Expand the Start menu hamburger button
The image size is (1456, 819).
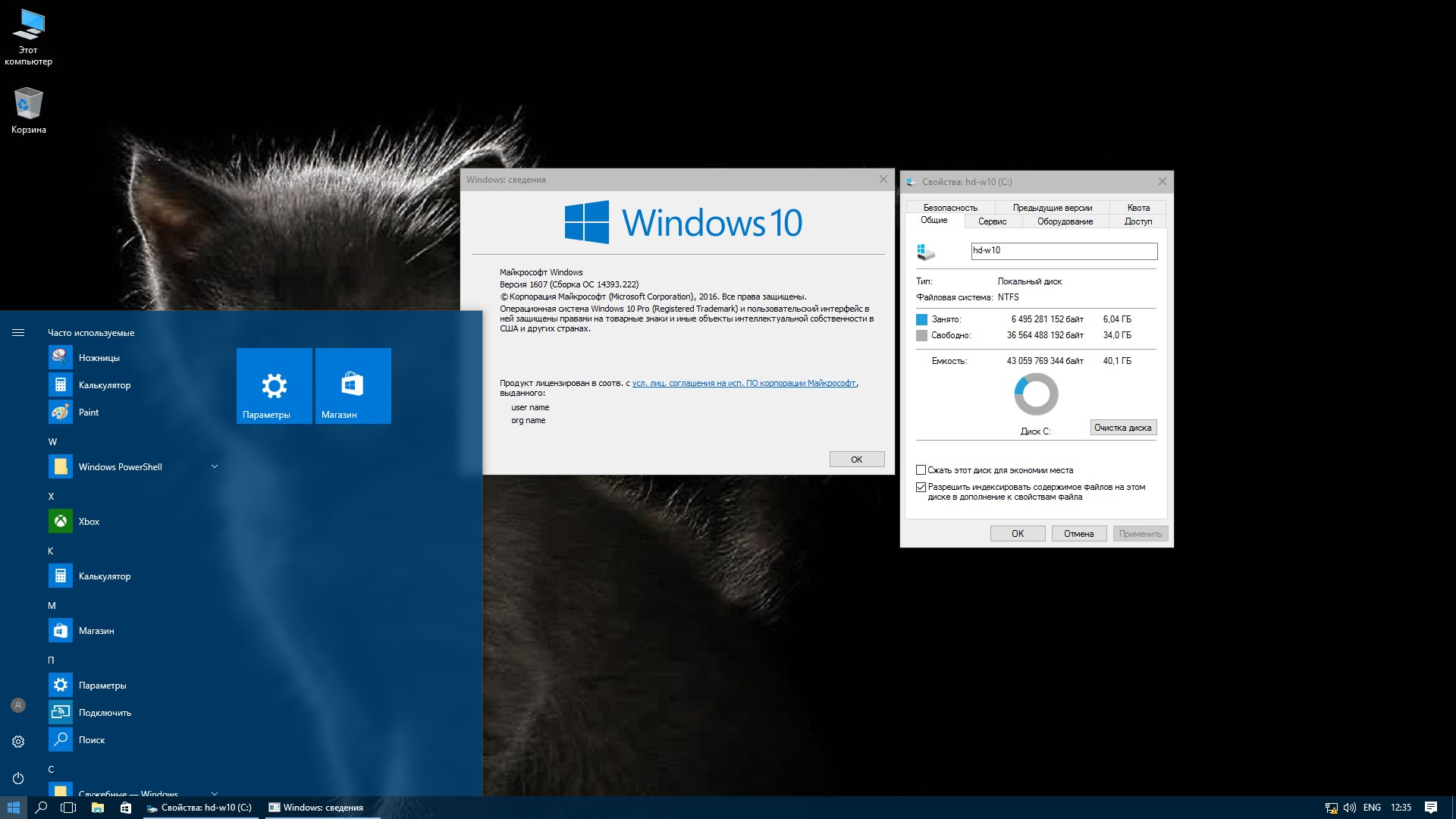click(18, 333)
